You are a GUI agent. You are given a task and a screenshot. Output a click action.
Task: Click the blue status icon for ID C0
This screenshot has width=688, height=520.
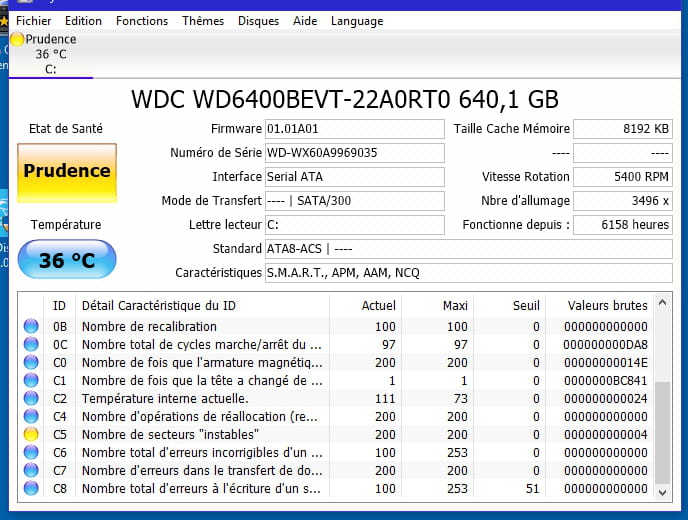[31, 362]
